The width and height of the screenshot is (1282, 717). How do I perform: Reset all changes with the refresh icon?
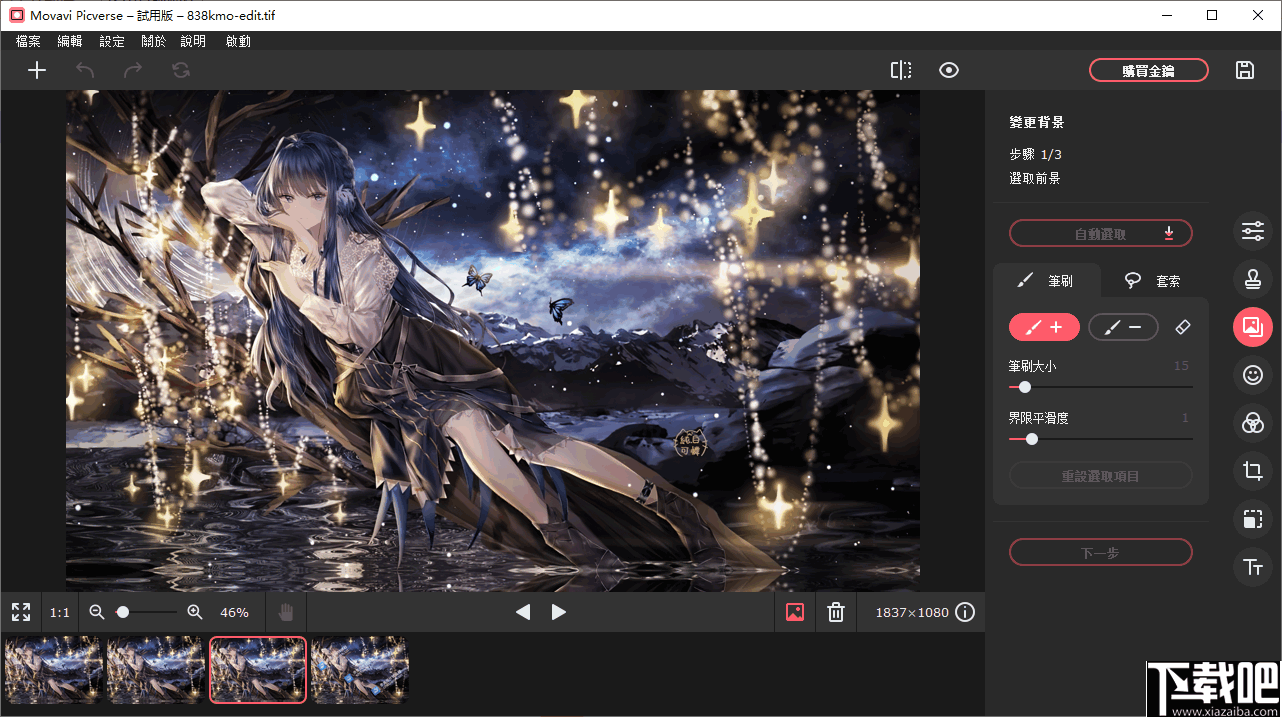[x=181, y=70]
